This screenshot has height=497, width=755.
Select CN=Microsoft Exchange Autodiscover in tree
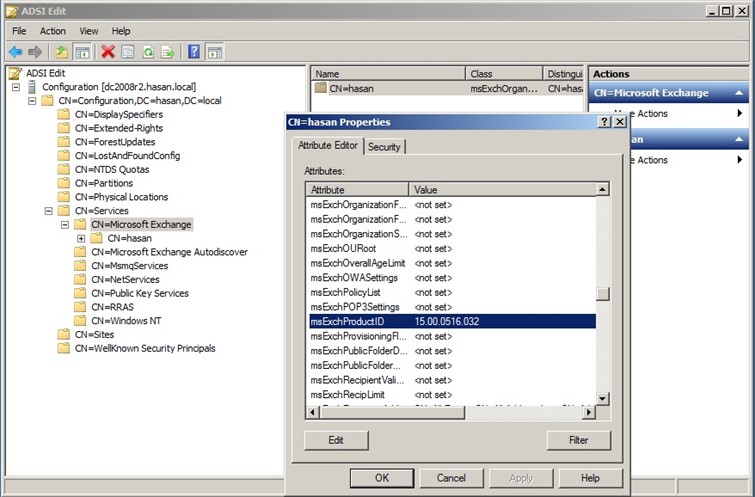[x=169, y=252]
